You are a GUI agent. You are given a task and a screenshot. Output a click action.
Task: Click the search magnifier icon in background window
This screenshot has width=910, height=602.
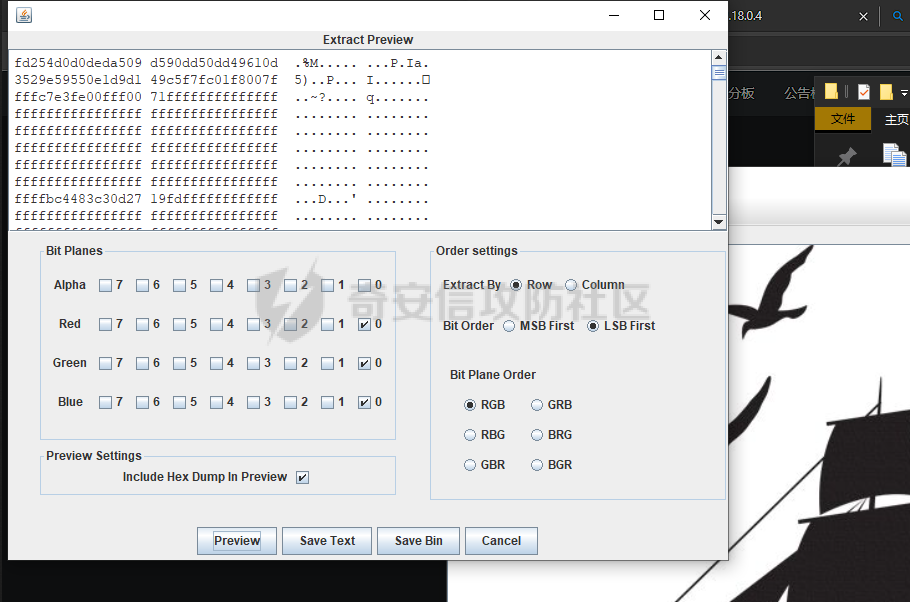click(897, 16)
